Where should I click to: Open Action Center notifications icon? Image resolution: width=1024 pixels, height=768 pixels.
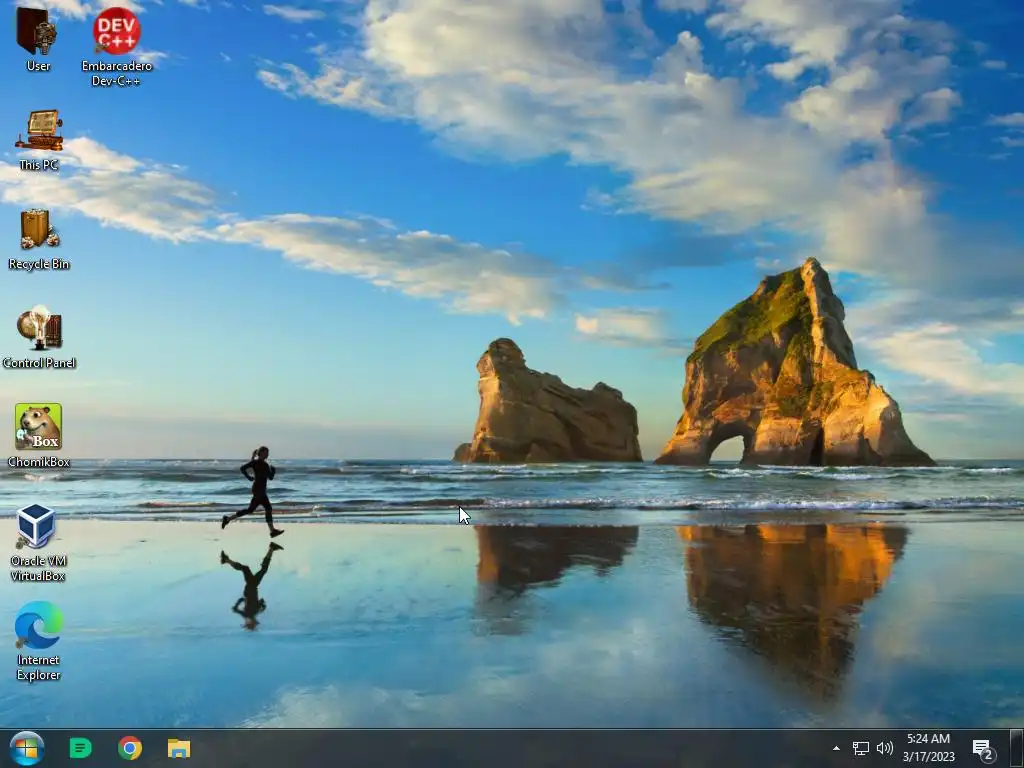coord(984,749)
